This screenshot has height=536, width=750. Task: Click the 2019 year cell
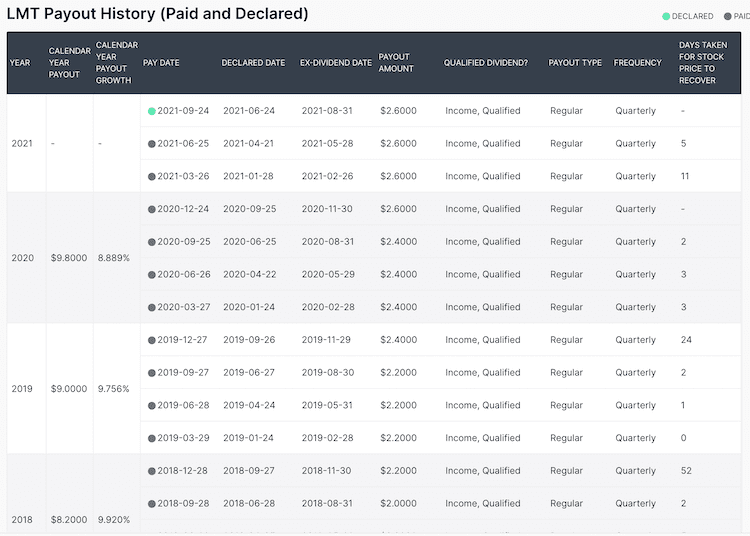coord(22,389)
